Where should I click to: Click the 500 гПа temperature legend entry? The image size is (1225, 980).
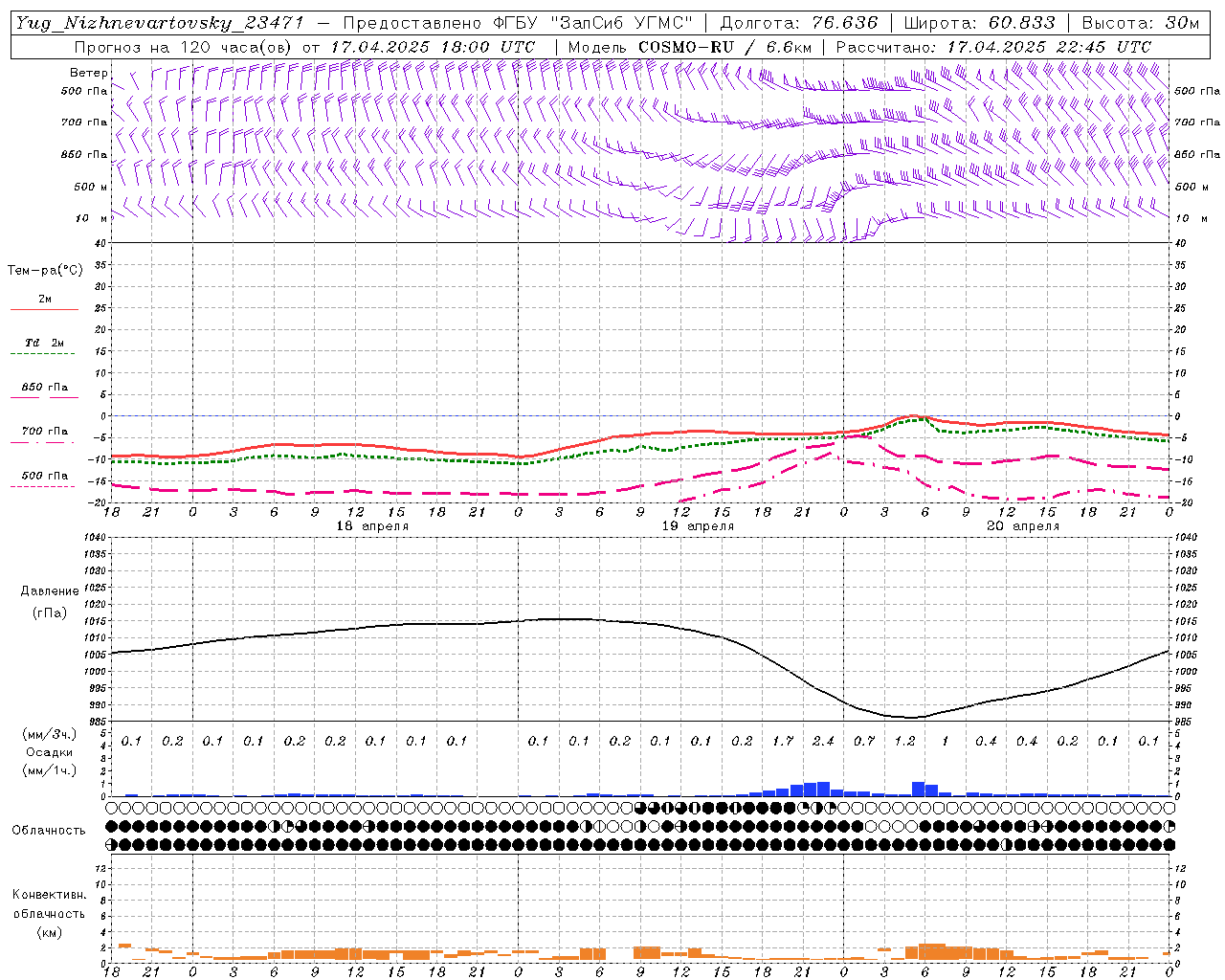pyautogui.click(x=44, y=476)
